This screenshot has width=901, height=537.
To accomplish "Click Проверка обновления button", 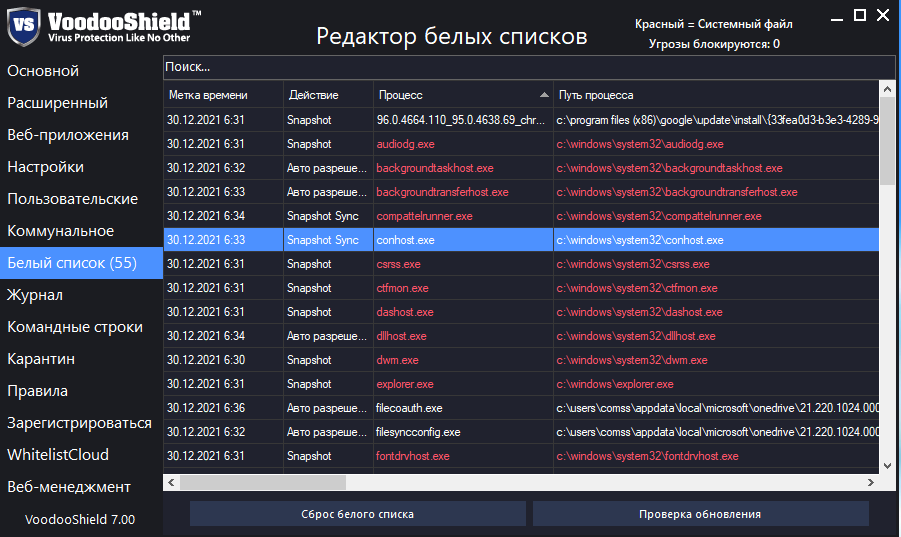I will 700,514.
